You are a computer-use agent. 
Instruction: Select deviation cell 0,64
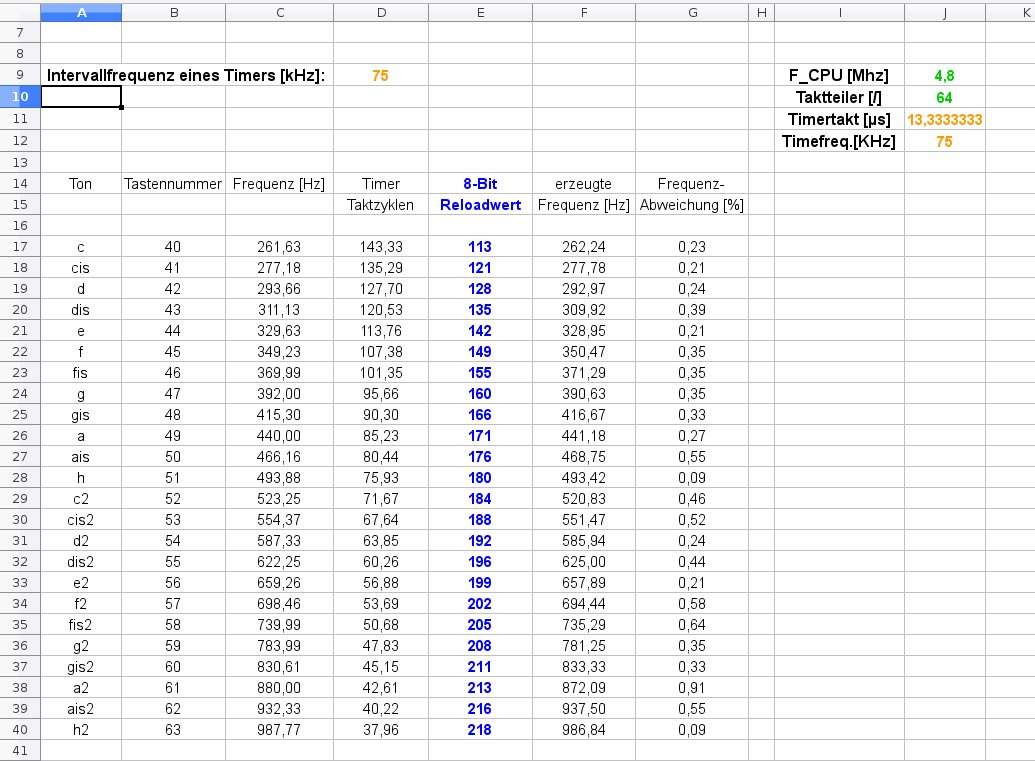click(x=692, y=624)
